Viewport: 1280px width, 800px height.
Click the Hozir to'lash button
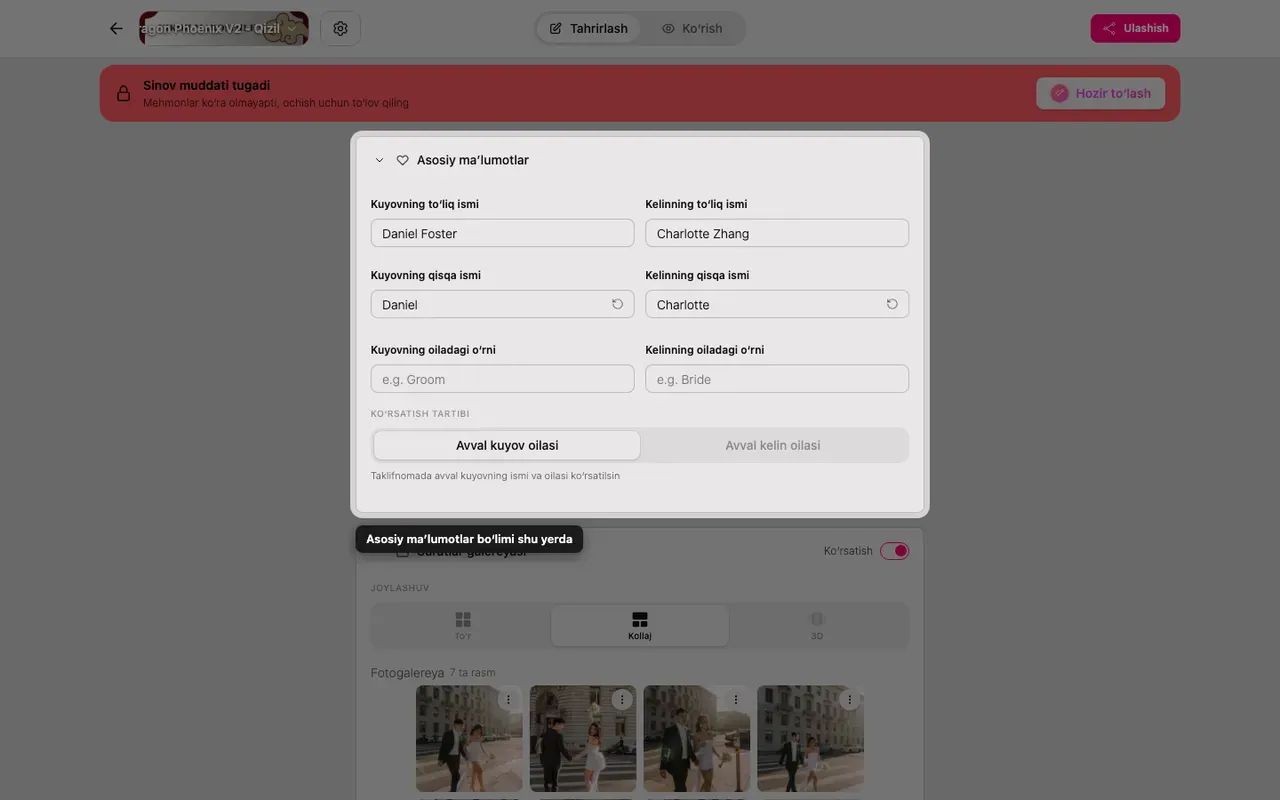click(x=1101, y=93)
